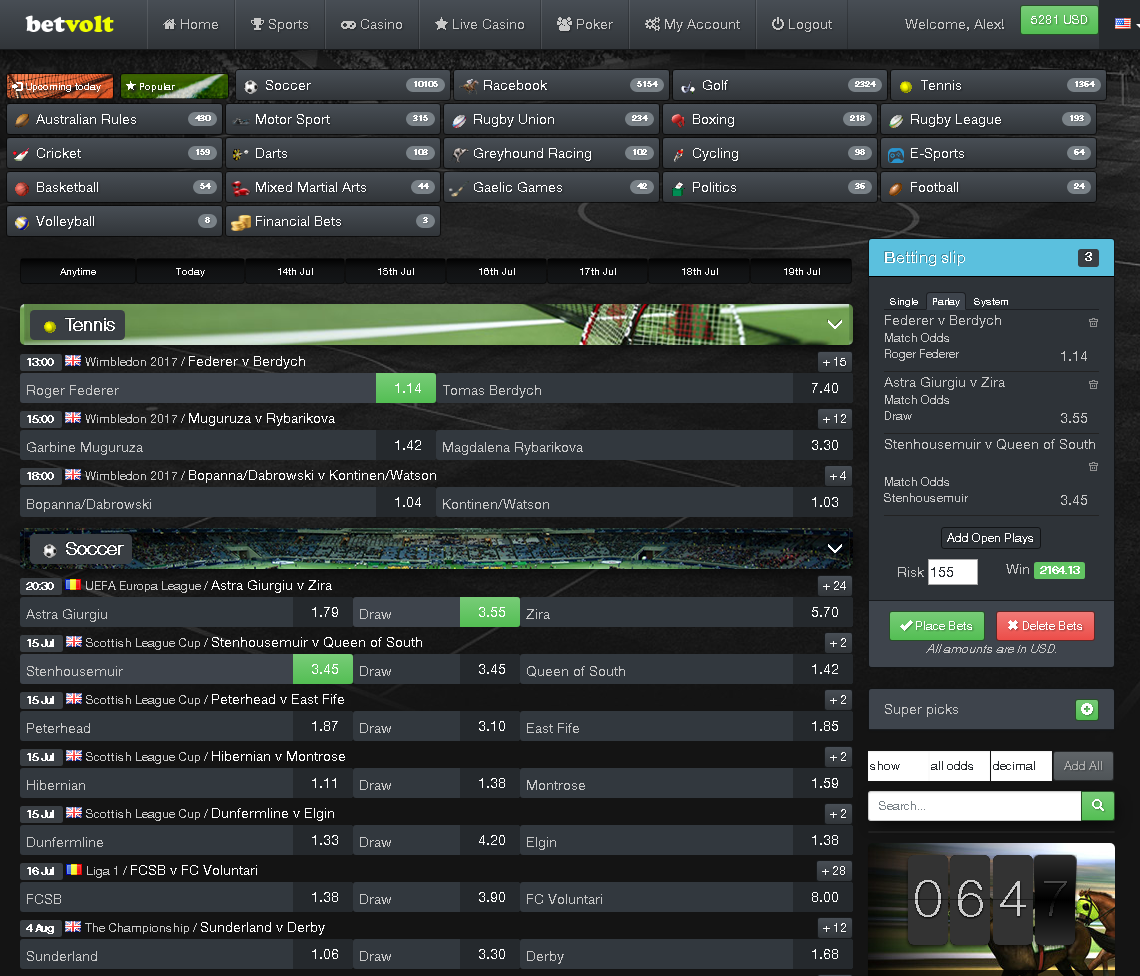Deselect the highlighted Stenhousemuir odds 3.45
This screenshot has height=976, width=1140.
click(x=323, y=669)
